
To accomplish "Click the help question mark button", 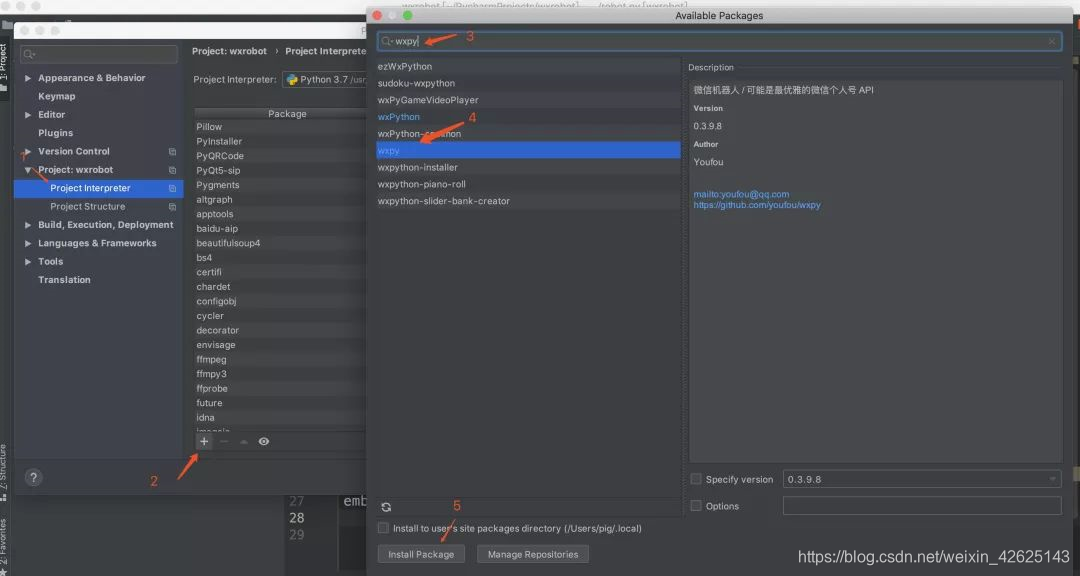I will click(33, 477).
